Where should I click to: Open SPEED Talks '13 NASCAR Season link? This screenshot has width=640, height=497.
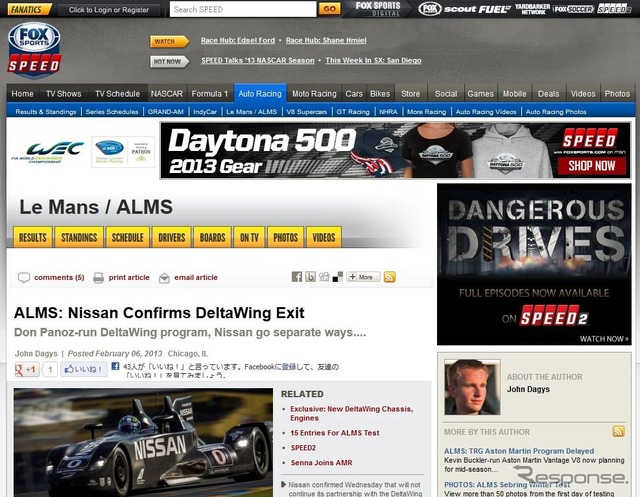[258, 60]
